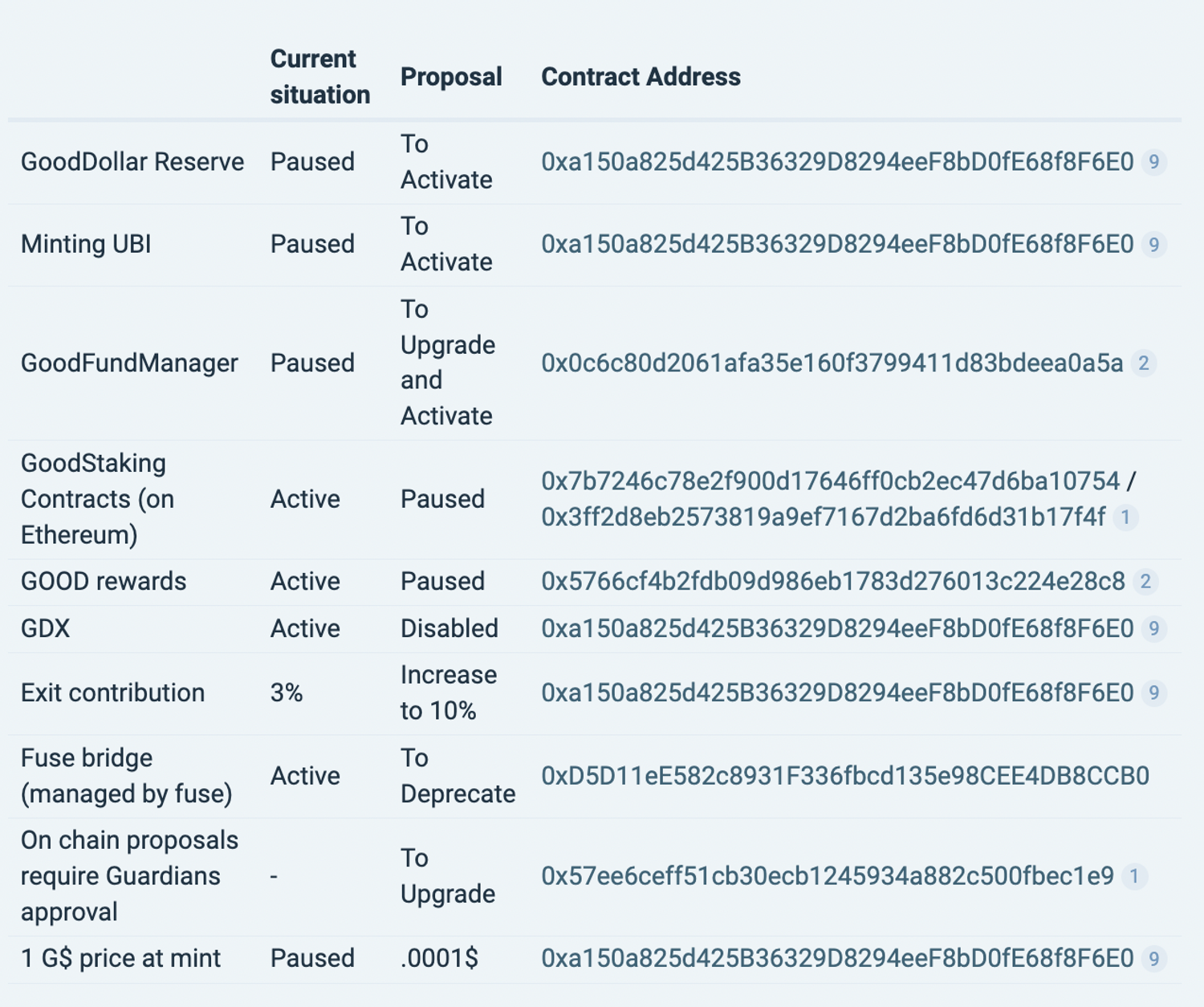
Task: Click count badge 9 in GDX row
Action: (x=1154, y=628)
